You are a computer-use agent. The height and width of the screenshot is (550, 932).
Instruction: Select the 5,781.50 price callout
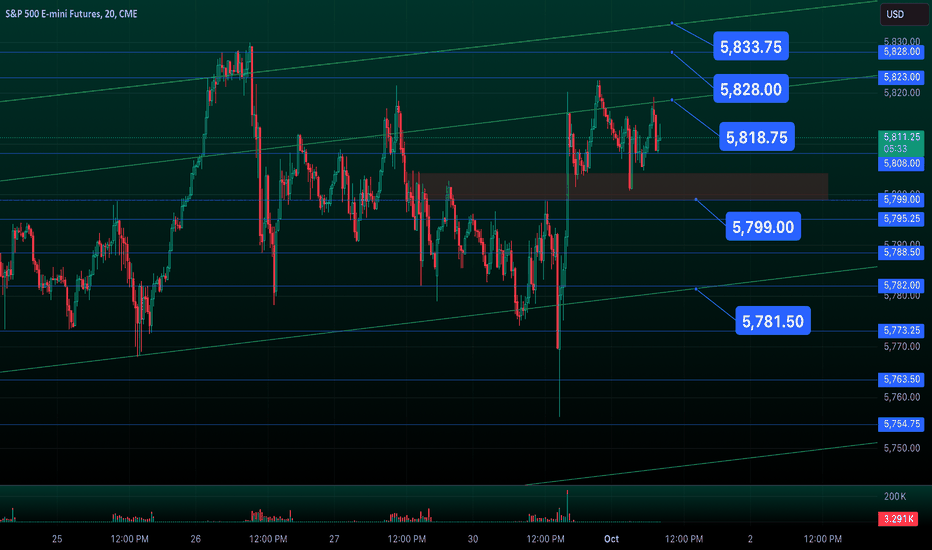click(773, 321)
